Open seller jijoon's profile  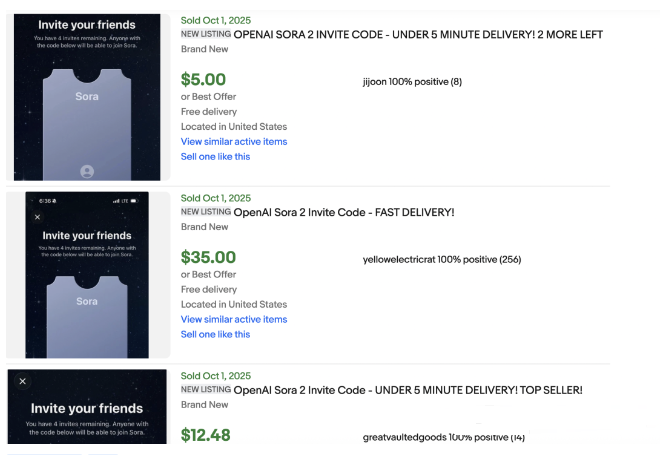pyautogui.click(x=379, y=82)
